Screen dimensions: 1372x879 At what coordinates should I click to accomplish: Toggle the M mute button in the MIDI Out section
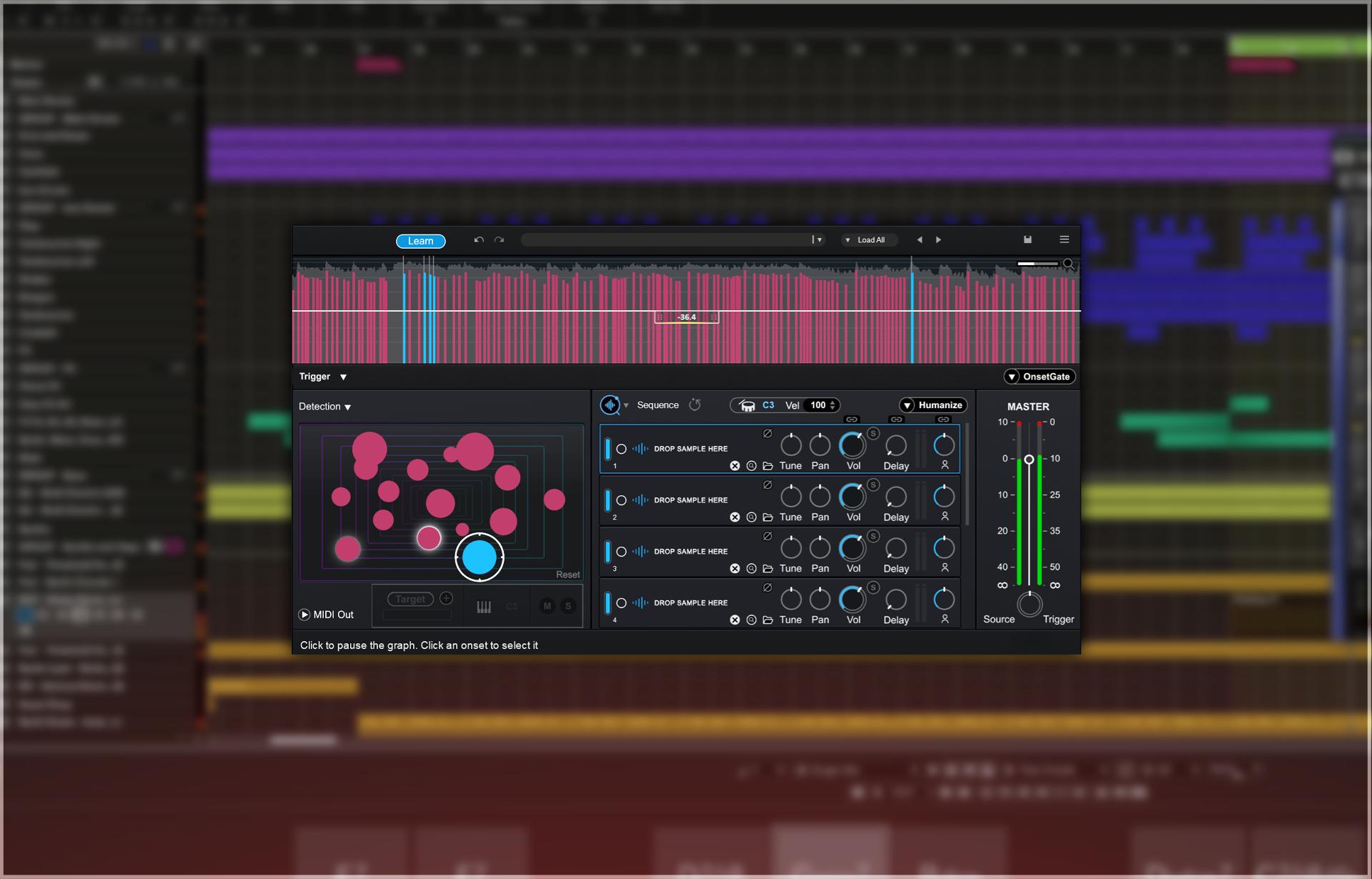coord(547,606)
